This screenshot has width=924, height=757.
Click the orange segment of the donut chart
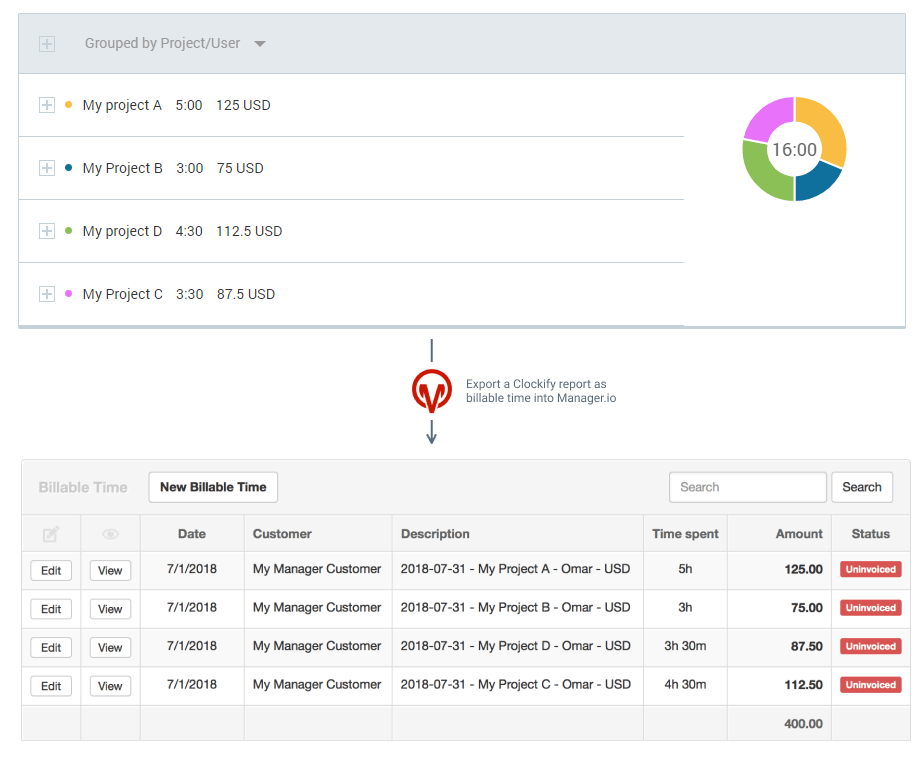click(828, 127)
